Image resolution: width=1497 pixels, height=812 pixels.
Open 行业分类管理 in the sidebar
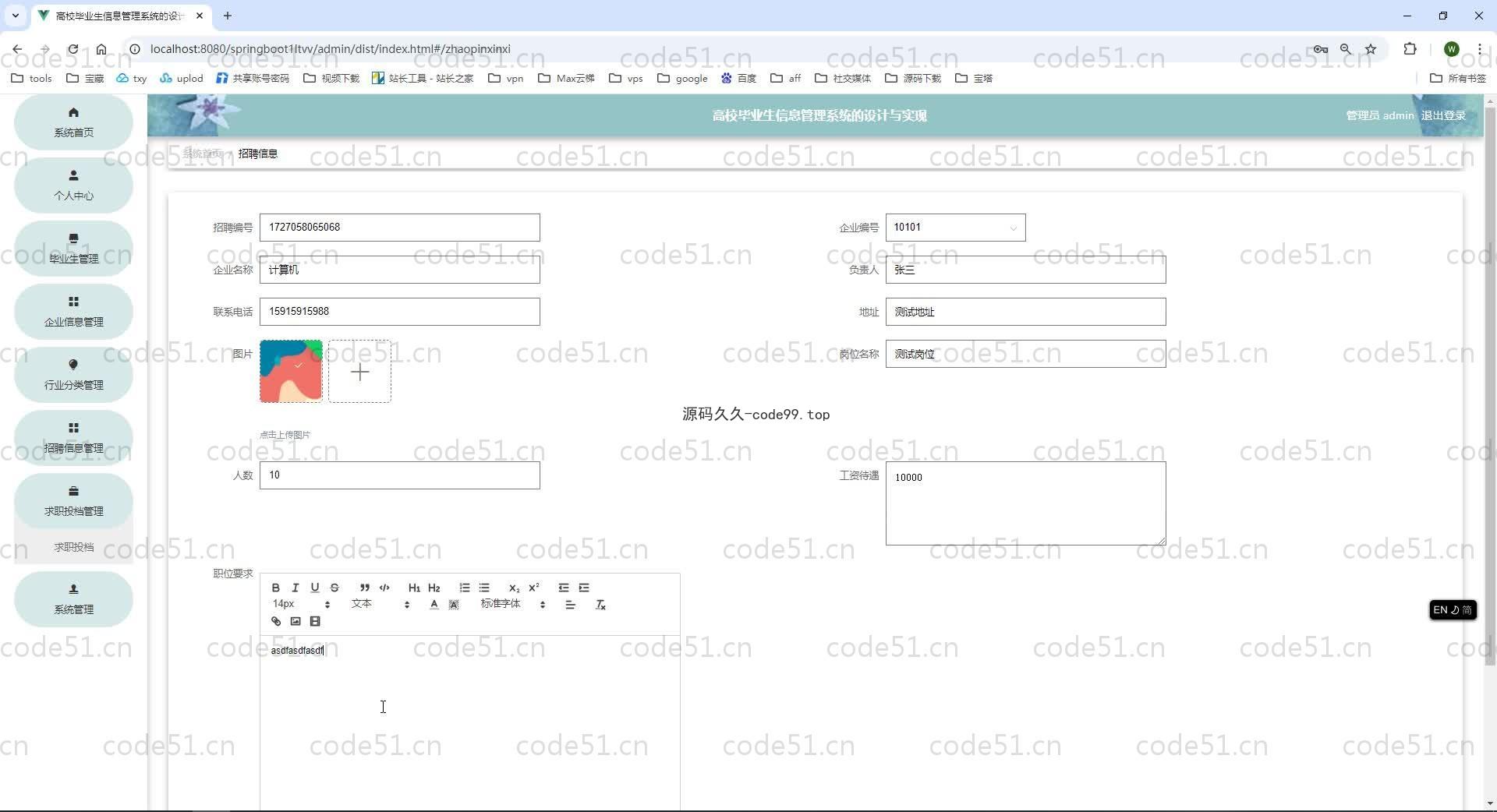click(73, 375)
